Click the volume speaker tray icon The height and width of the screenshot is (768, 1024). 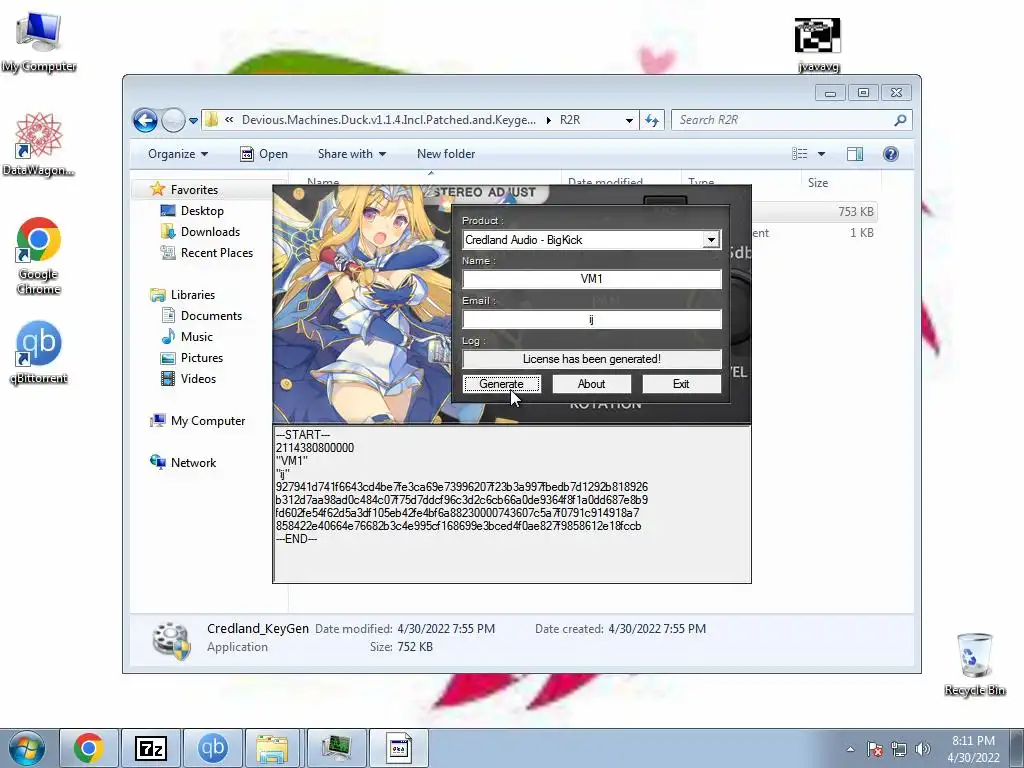click(923, 749)
